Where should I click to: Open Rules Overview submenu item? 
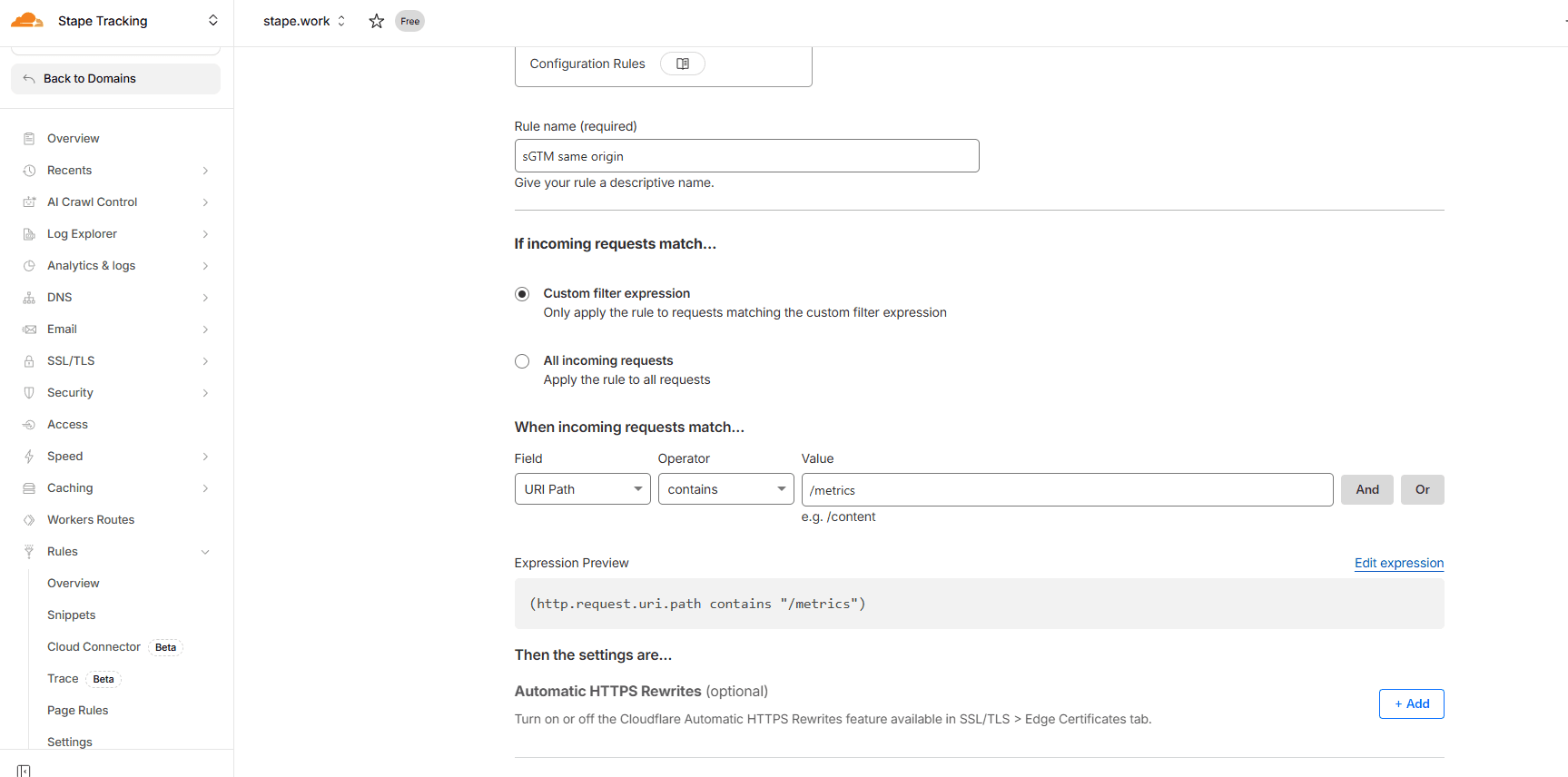[x=74, y=584]
